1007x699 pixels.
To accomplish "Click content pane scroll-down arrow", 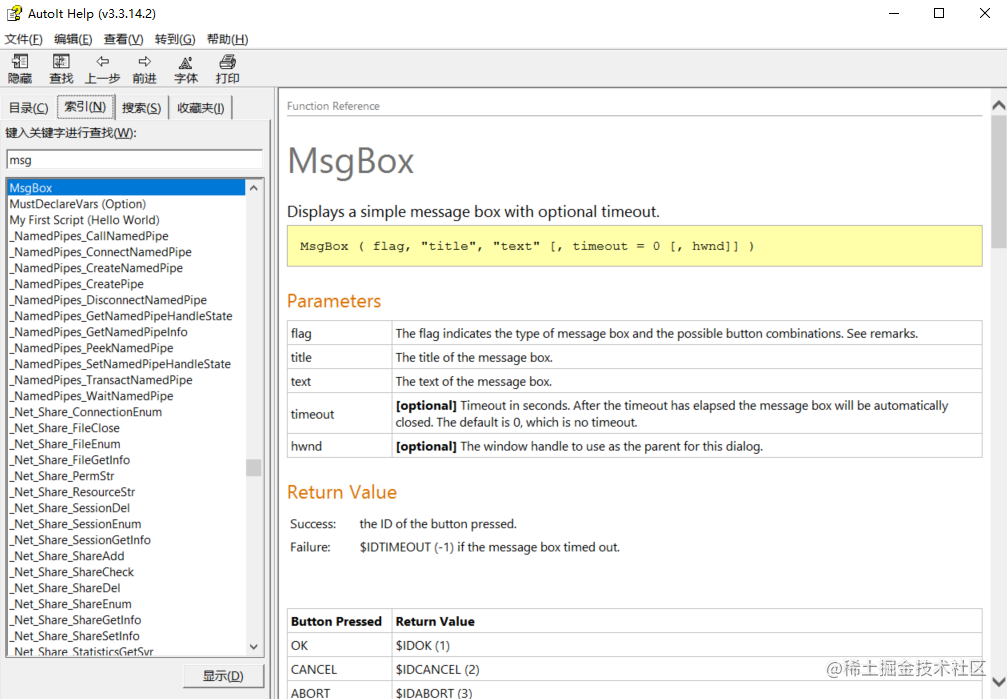I will pos(999,682).
